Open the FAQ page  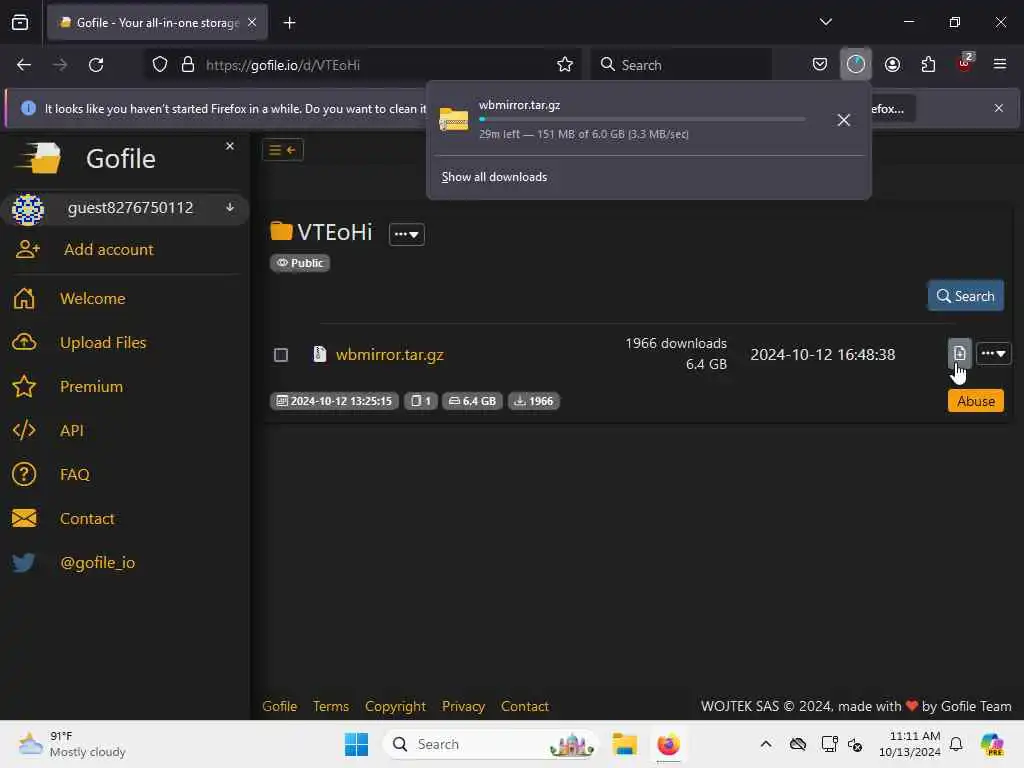(x=74, y=474)
